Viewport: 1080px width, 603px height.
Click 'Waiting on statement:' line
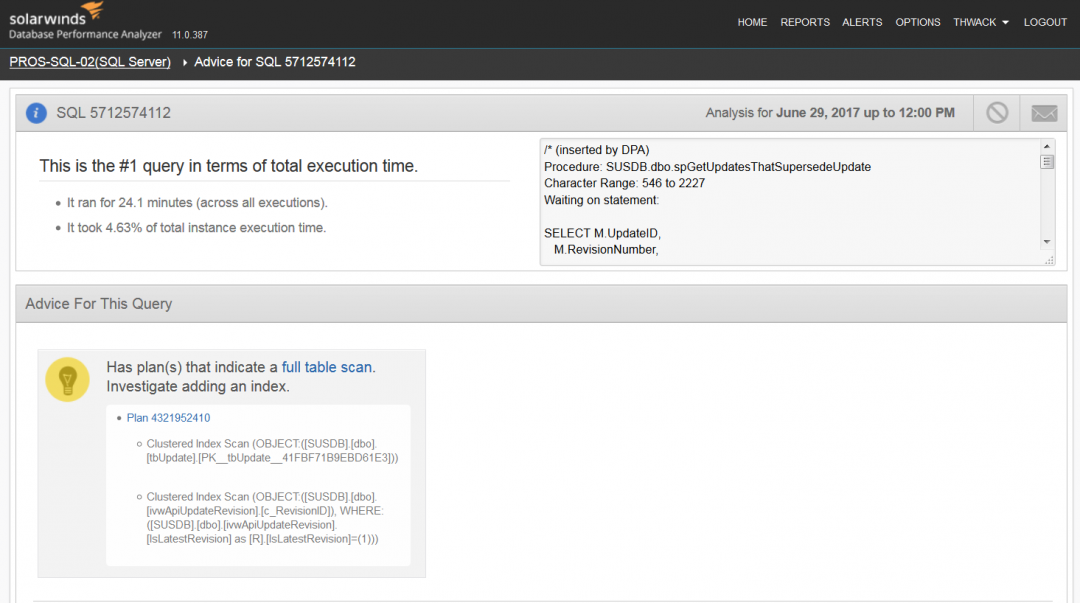pos(601,200)
